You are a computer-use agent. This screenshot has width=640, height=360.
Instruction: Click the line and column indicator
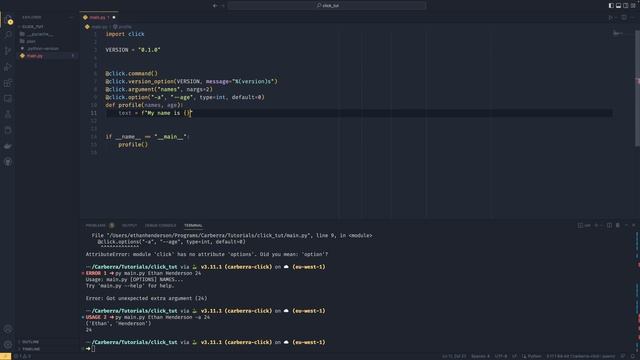(x=454, y=356)
